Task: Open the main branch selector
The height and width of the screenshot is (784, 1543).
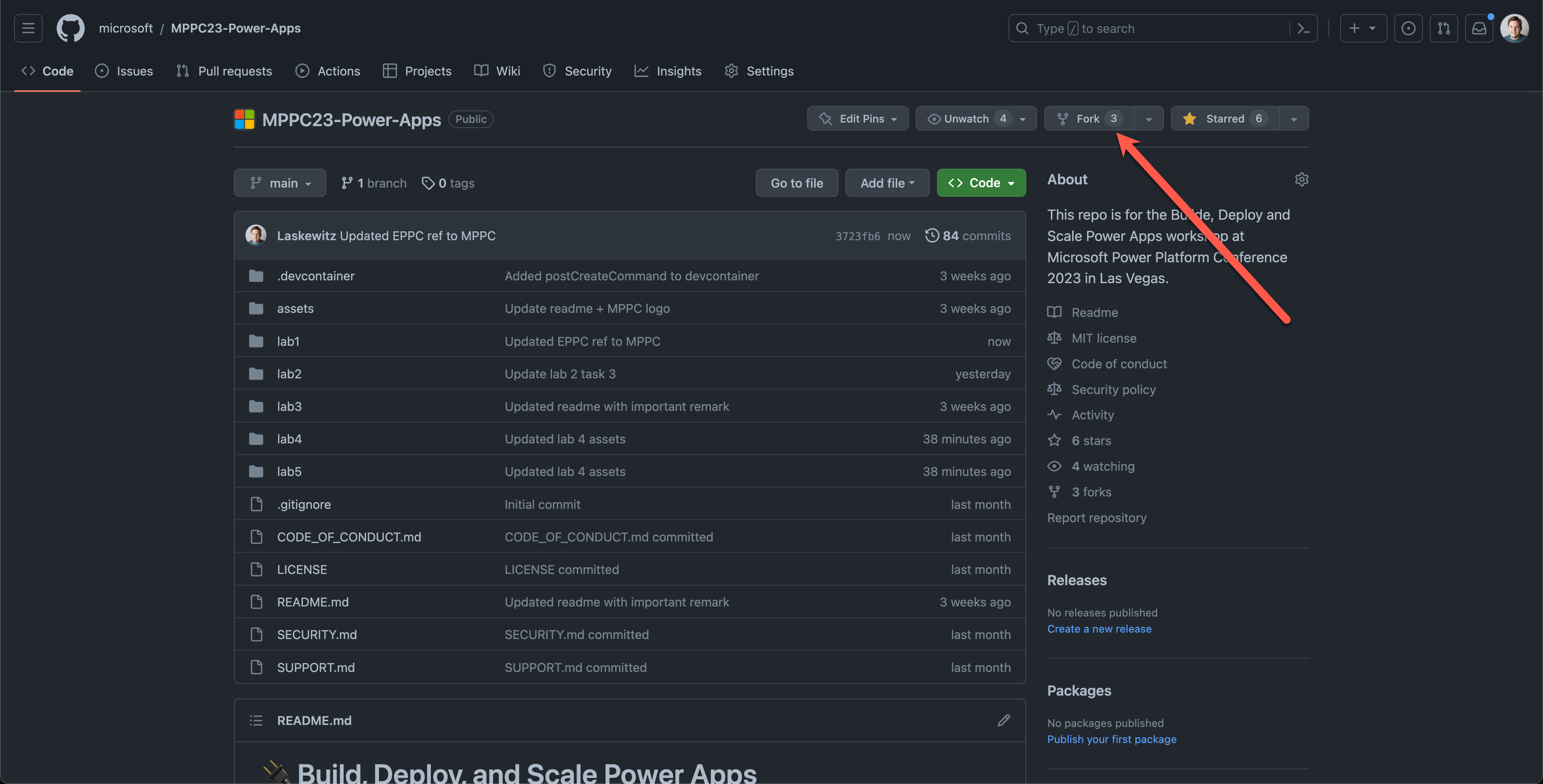Action: click(280, 183)
